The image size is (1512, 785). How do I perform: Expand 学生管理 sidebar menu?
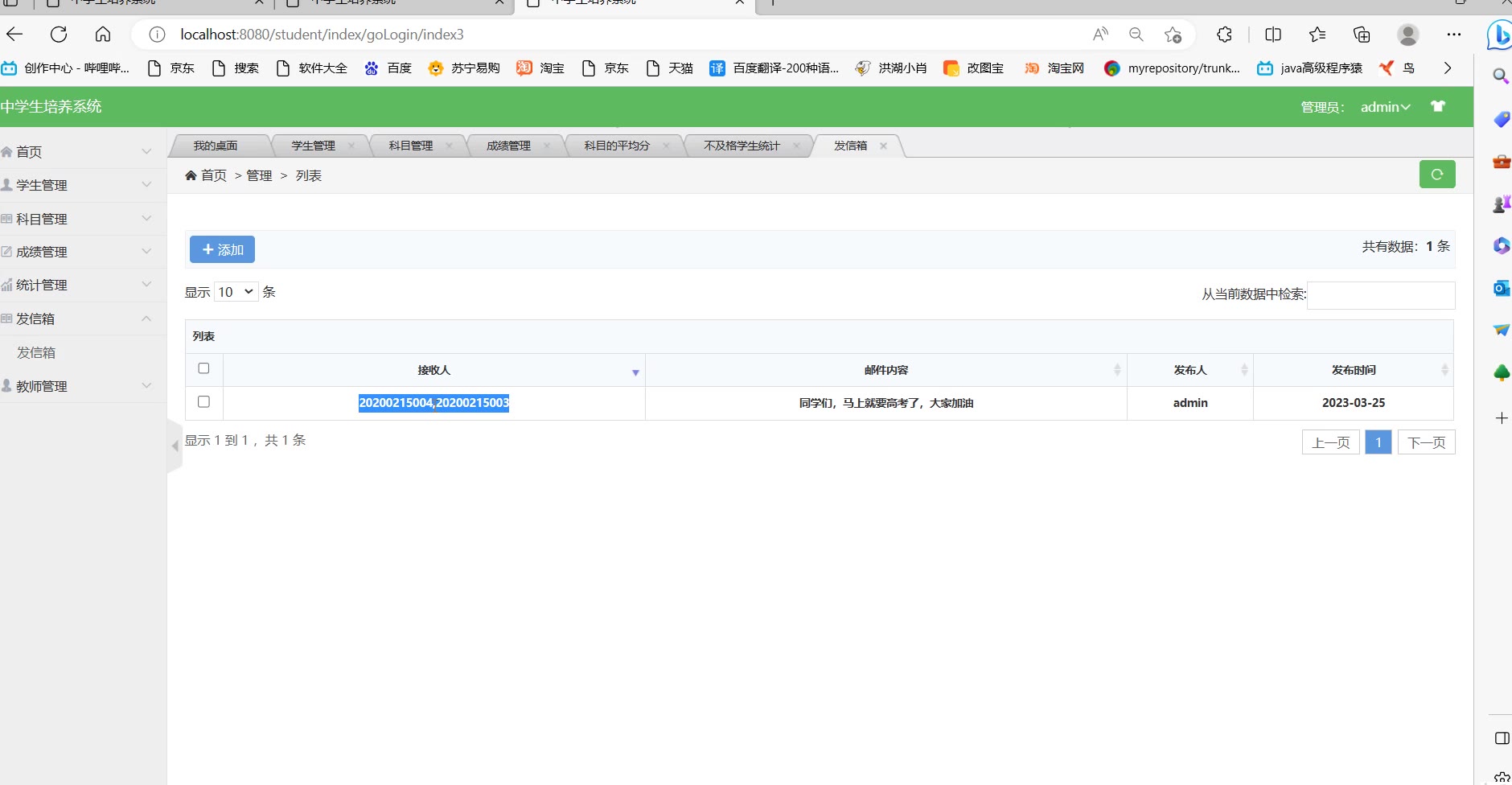point(83,185)
